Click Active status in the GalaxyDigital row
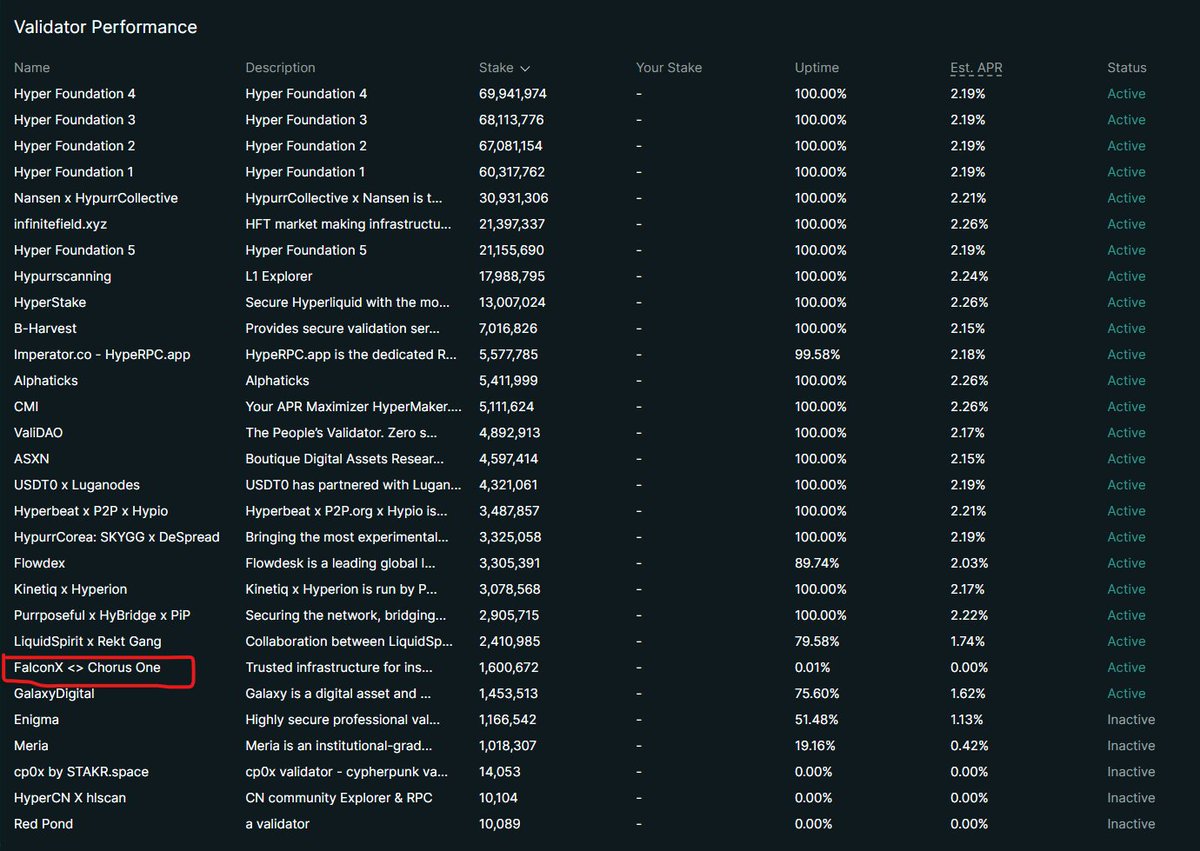Screen dimensions: 1200x851 tap(1126, 693)
